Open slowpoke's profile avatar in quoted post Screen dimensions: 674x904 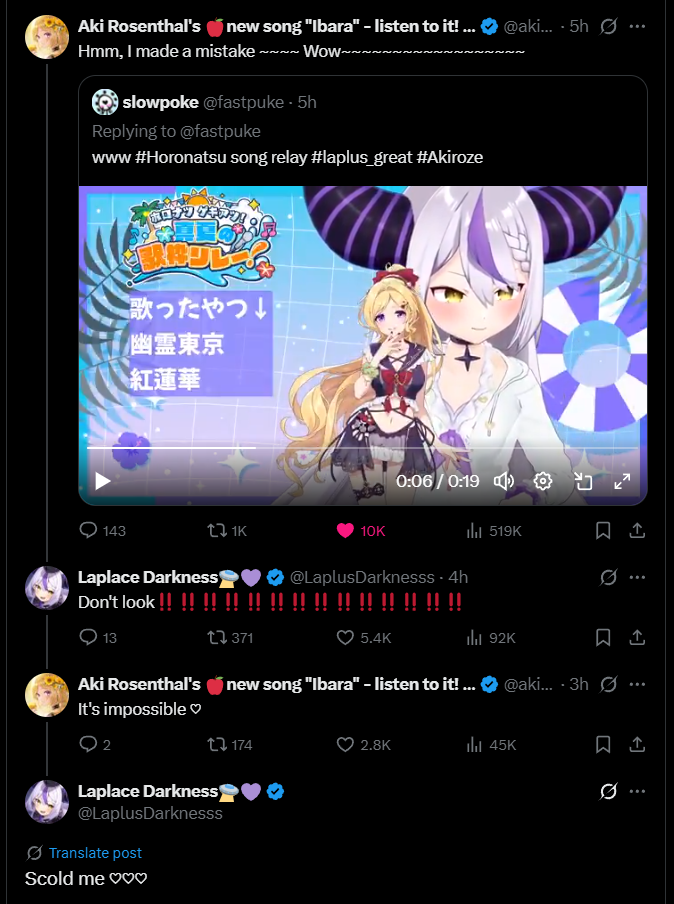(x=105, y=102)
